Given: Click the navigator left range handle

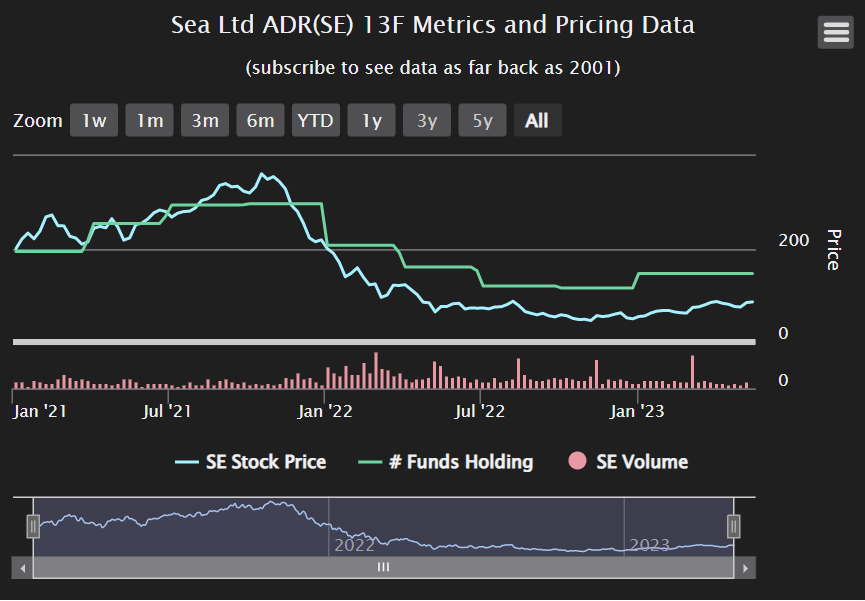Looking at the screenshot, I should pyautogui.click(x=33, y=526).
